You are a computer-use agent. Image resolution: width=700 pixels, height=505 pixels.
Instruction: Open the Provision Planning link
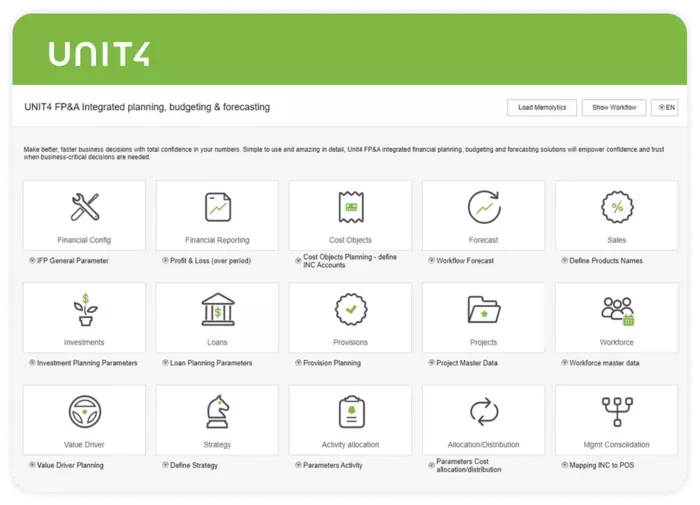(x=328, y=363)
